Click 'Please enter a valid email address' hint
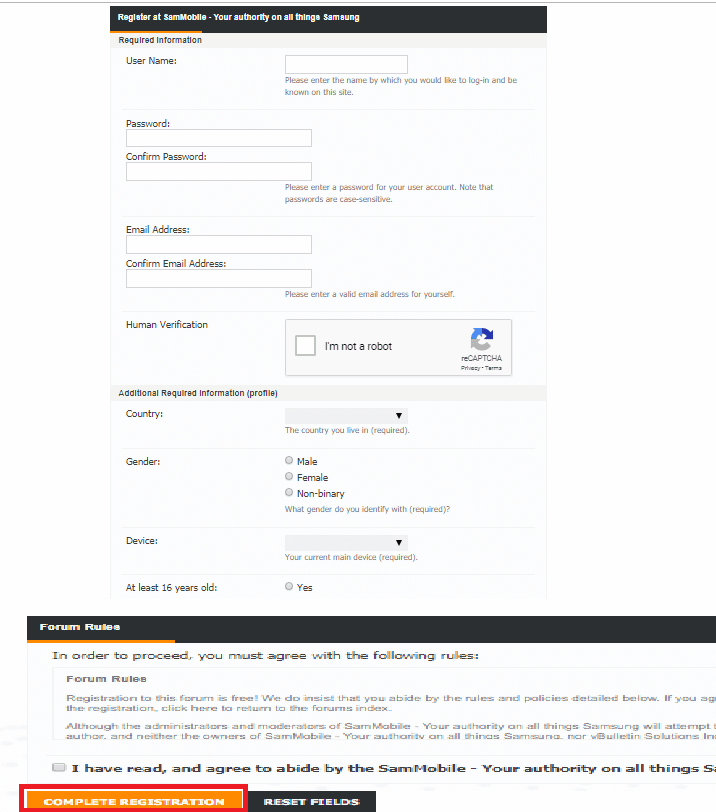This screenshot has width=716, height=812. (370, 294)
